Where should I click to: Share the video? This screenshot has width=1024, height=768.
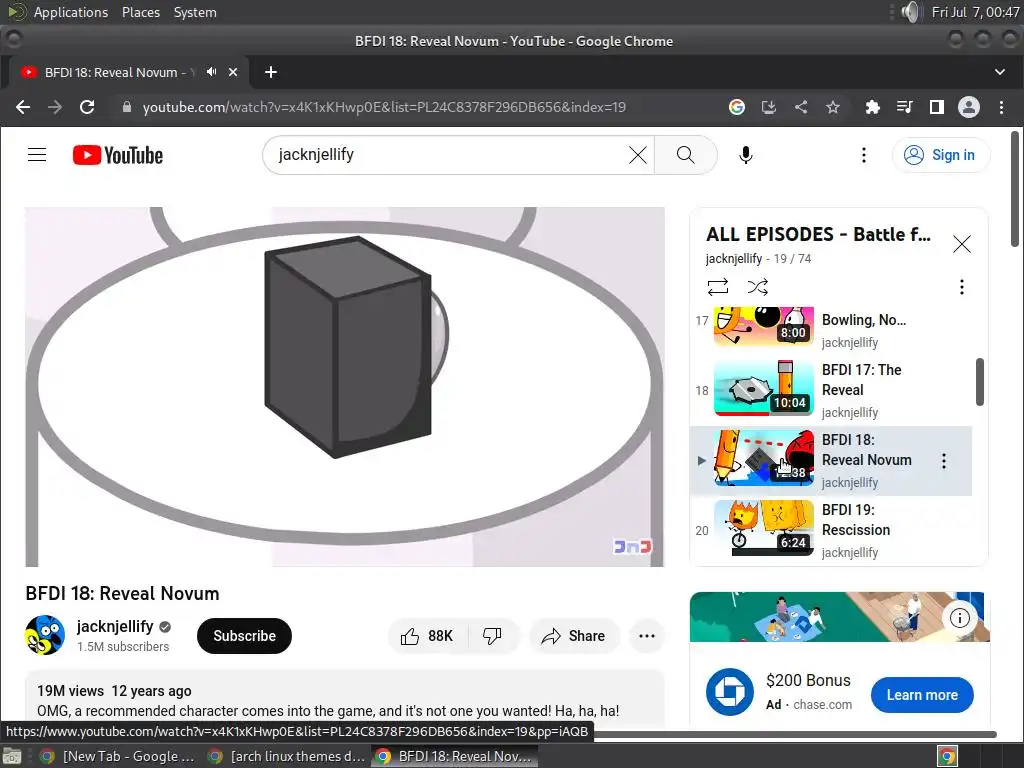pos(573,636)
